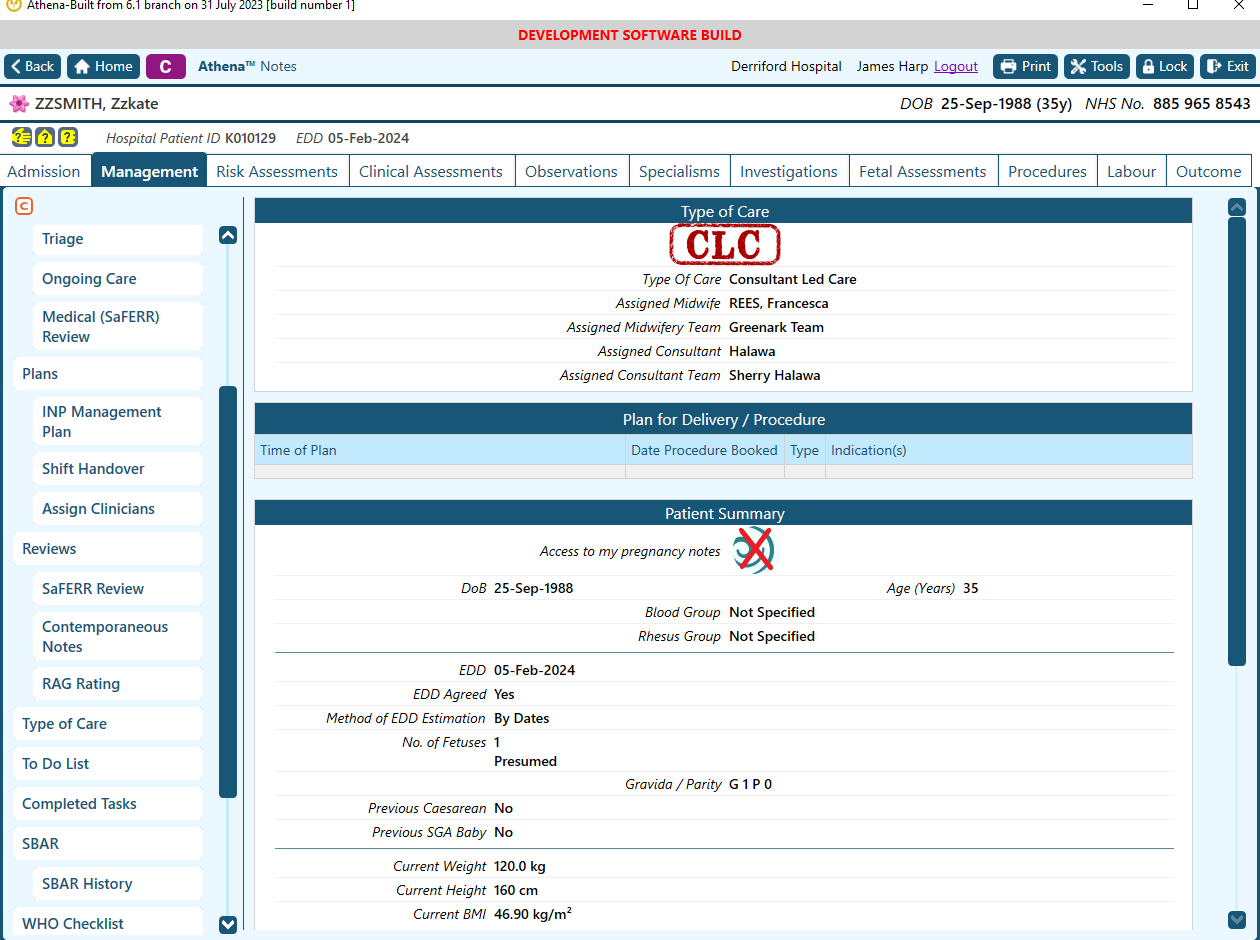
Task: Click the Athena logo icon in title bar
Action: point(13,5)
